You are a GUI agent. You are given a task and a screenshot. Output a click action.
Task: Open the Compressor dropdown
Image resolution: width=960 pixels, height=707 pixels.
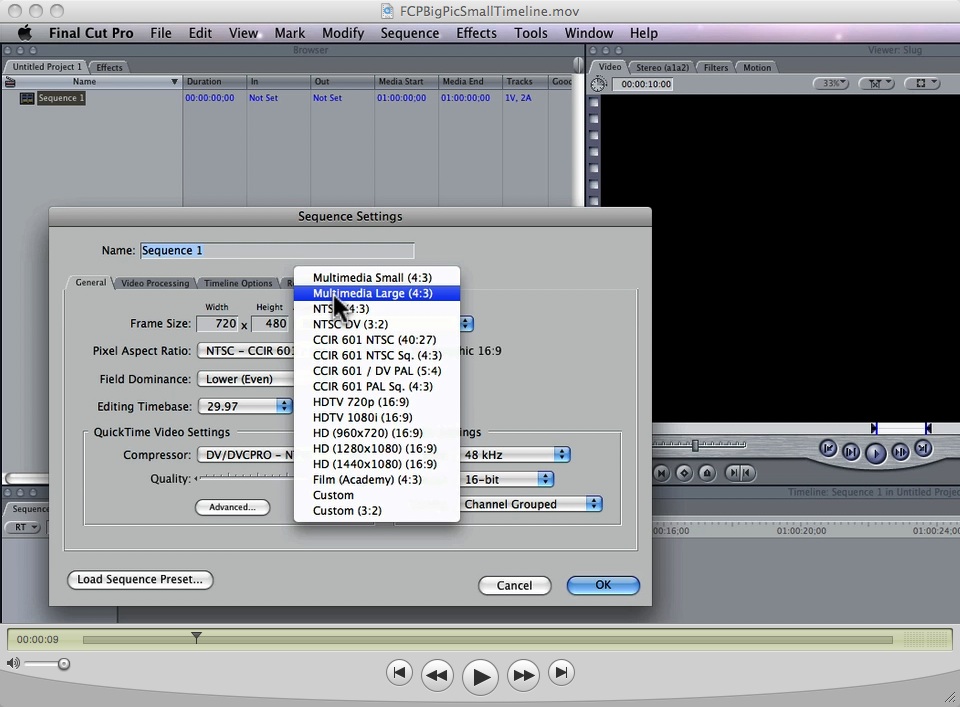pyautogui.click(x=246, y=455)
